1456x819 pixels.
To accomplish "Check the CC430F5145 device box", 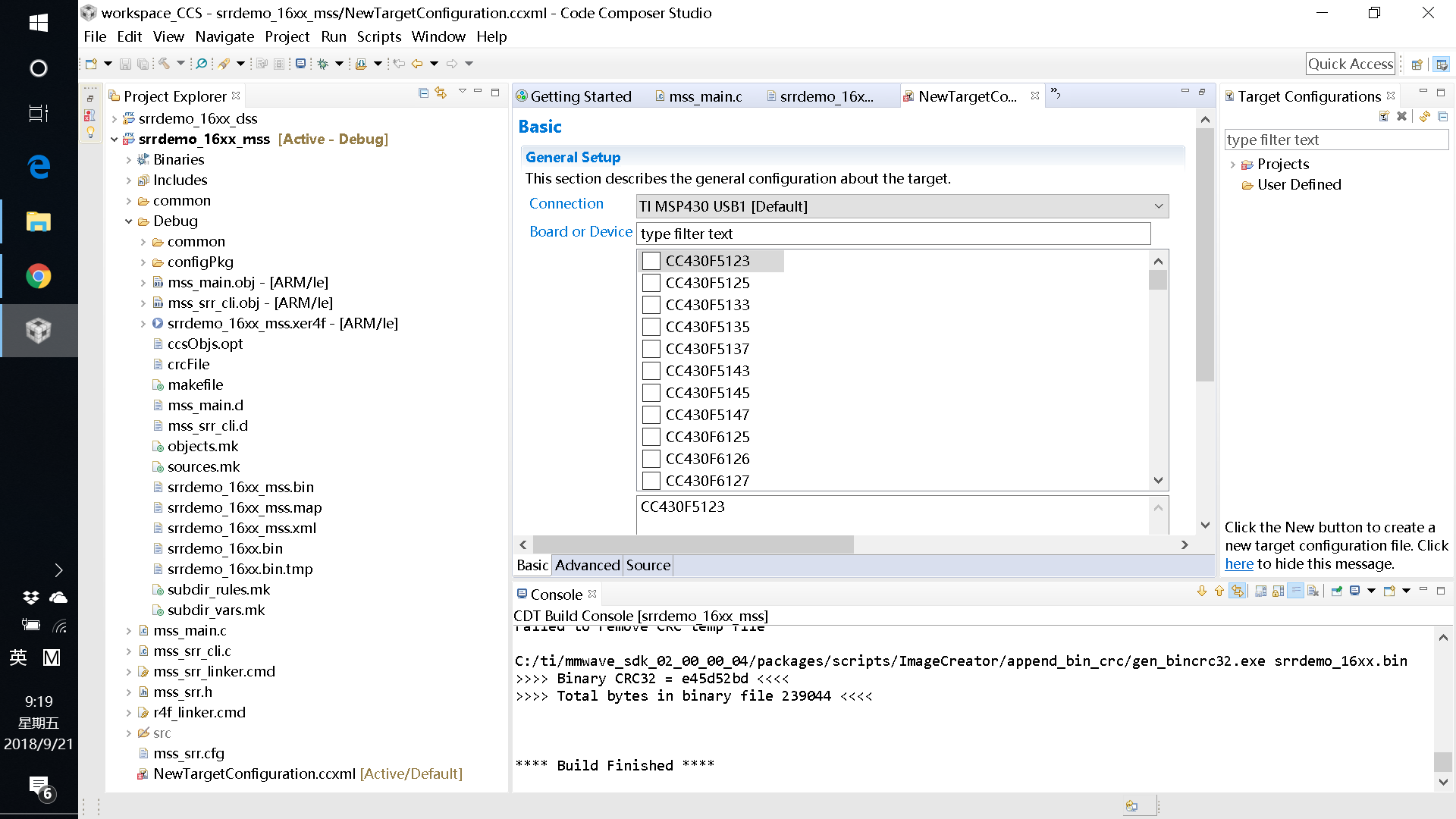I will (651, 393).
